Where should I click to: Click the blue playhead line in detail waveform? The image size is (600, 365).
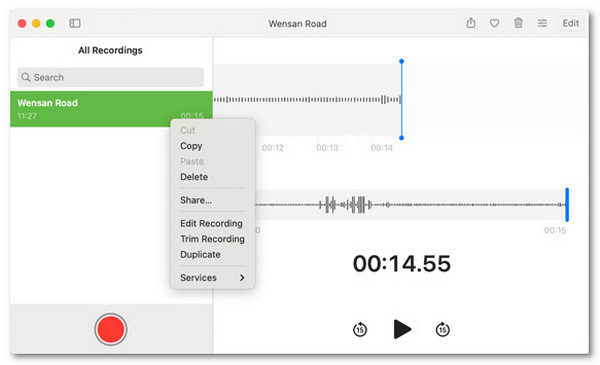401,99
